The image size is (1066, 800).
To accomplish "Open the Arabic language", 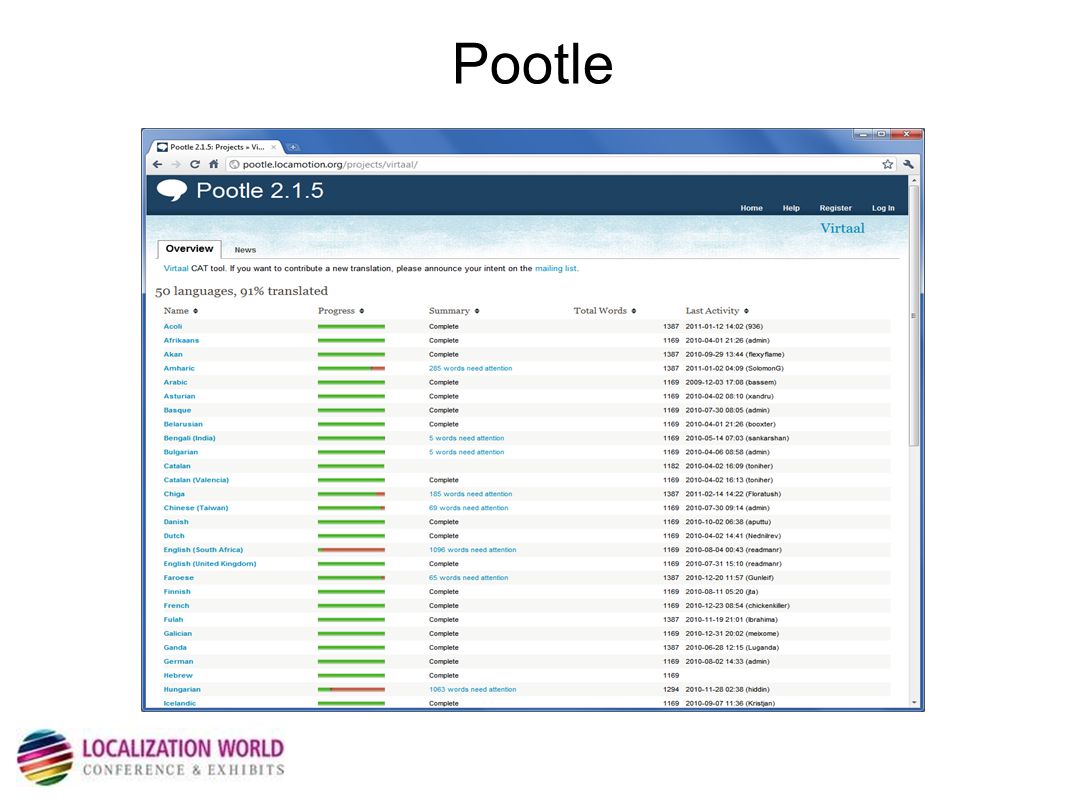I will point(175,383).
